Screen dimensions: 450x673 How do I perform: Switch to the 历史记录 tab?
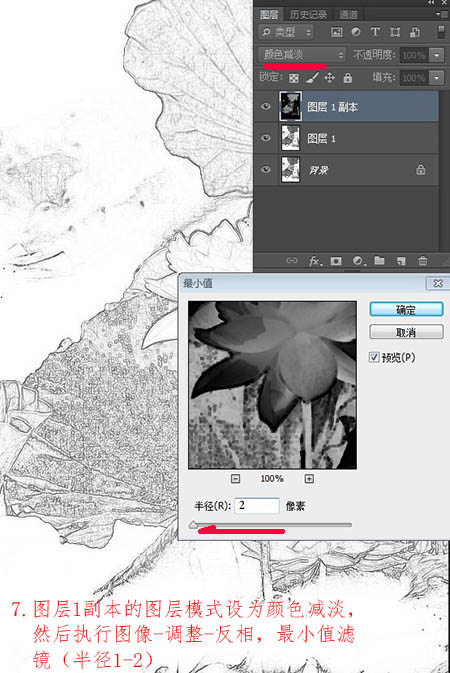308,15
